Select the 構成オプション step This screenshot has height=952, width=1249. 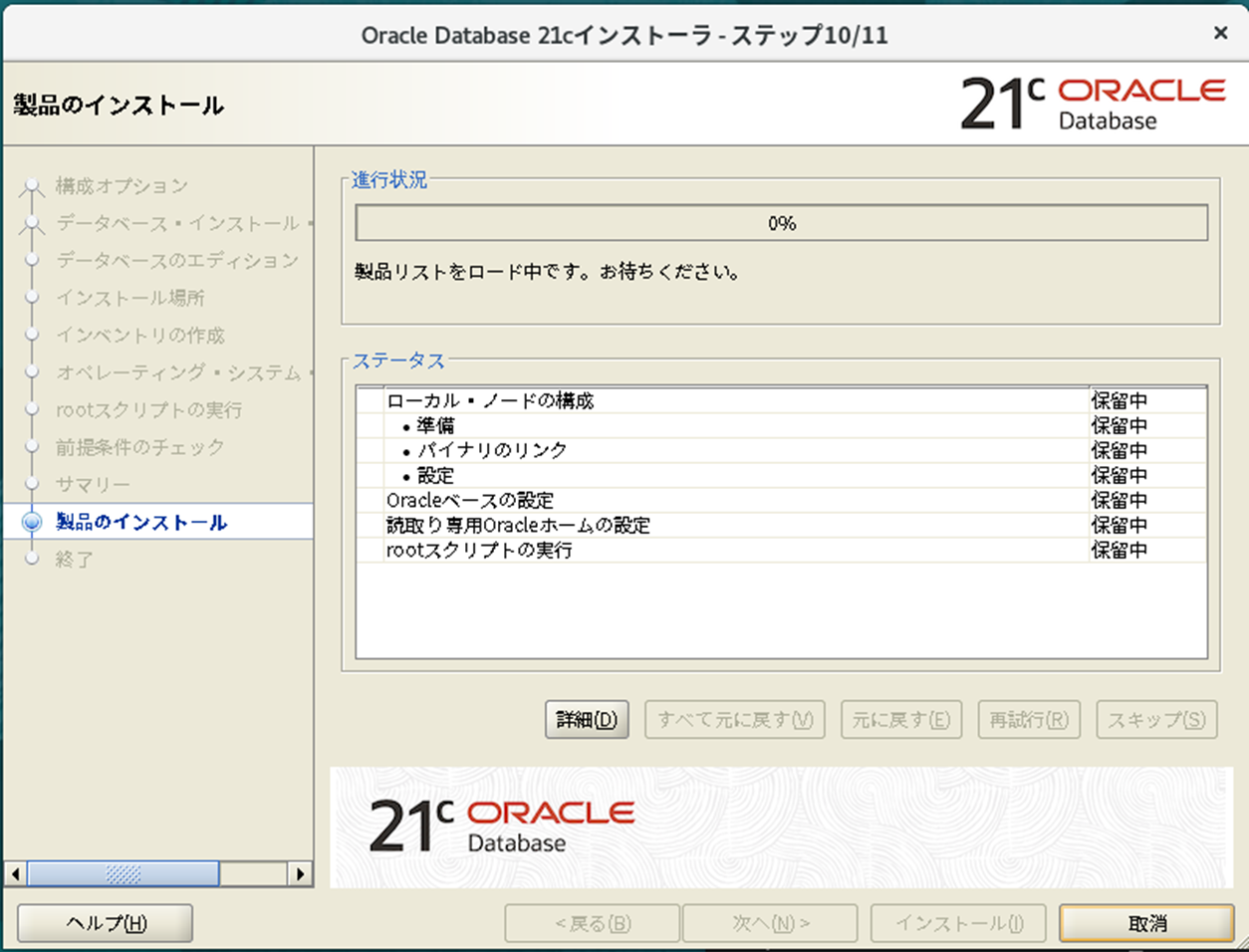pyautogui.click(x=122, y=186)
